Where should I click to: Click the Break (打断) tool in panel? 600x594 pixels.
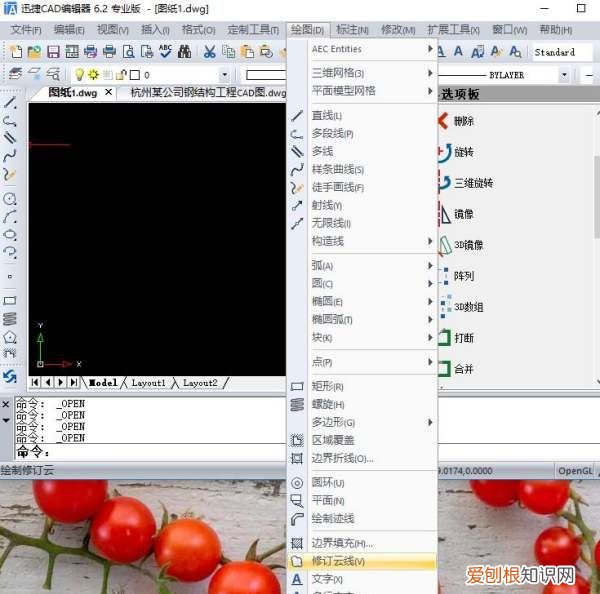click(463, 338)
